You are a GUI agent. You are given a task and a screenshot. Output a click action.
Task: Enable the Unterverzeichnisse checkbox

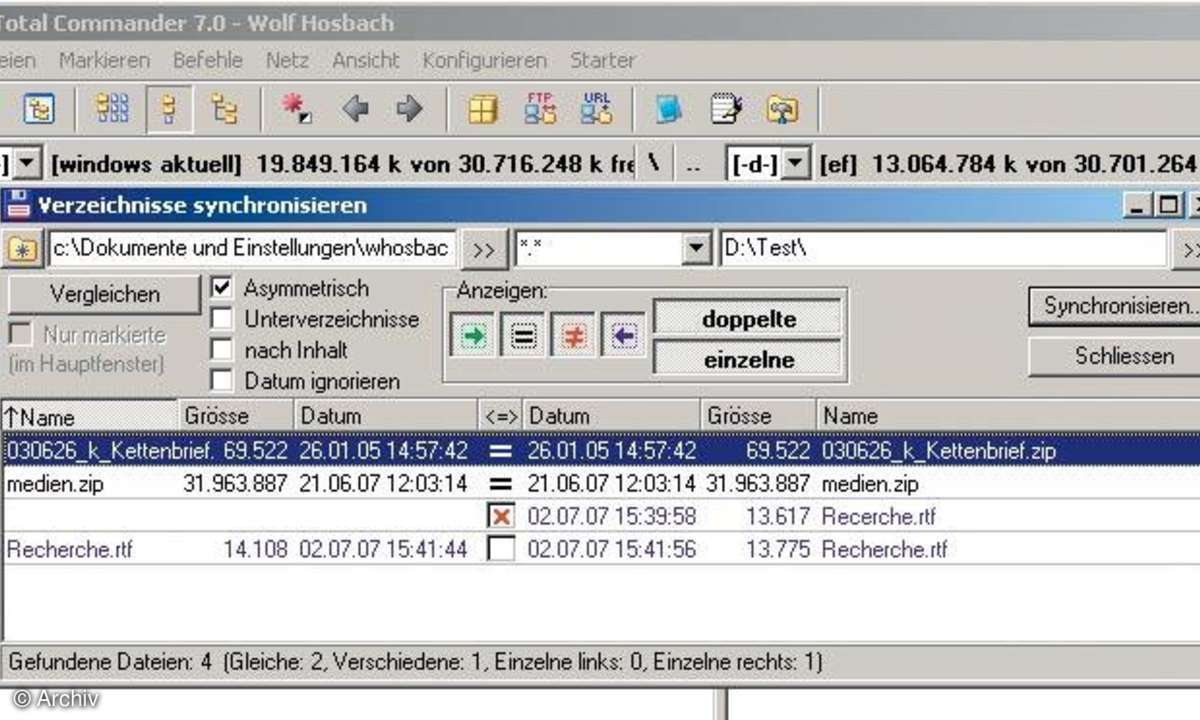click(x=222, y=319)
